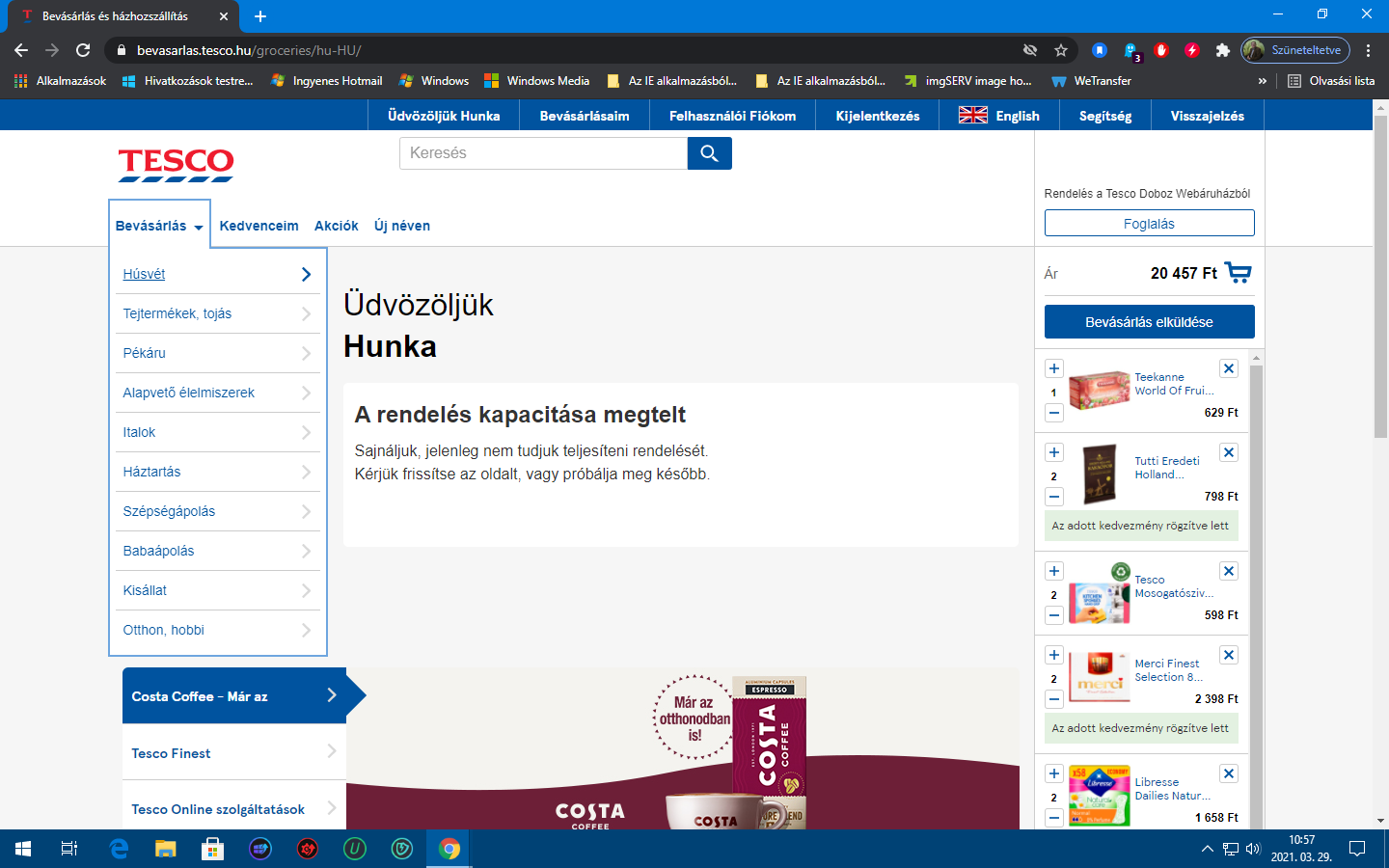This screenshot has height=868, width=1389.
Task: Increase quantity of Tutti Eredeti Holland
Action: (x=1054, y=452)
